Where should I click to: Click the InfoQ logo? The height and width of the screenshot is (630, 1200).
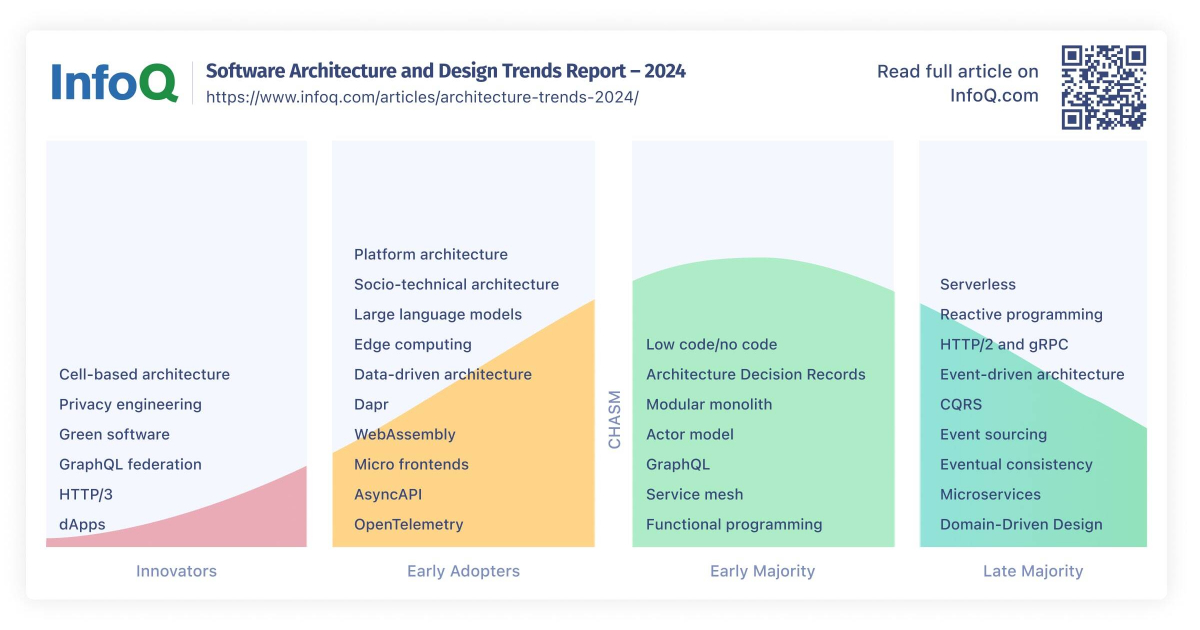(x=114, y=82)
